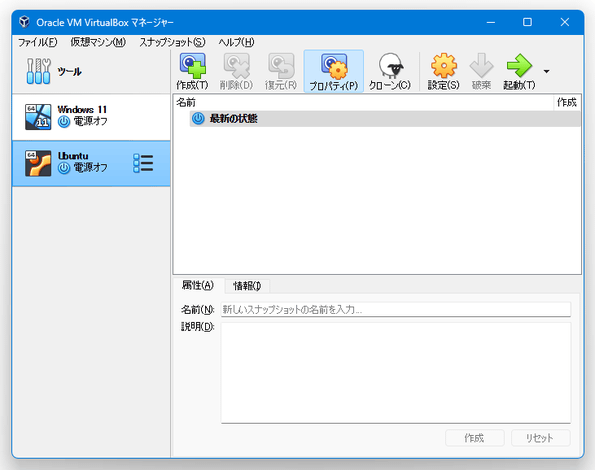Toggle the プロパティ(P) properties toolbar button
This screenshot has height=470, width=595.
tap(334, 71)
